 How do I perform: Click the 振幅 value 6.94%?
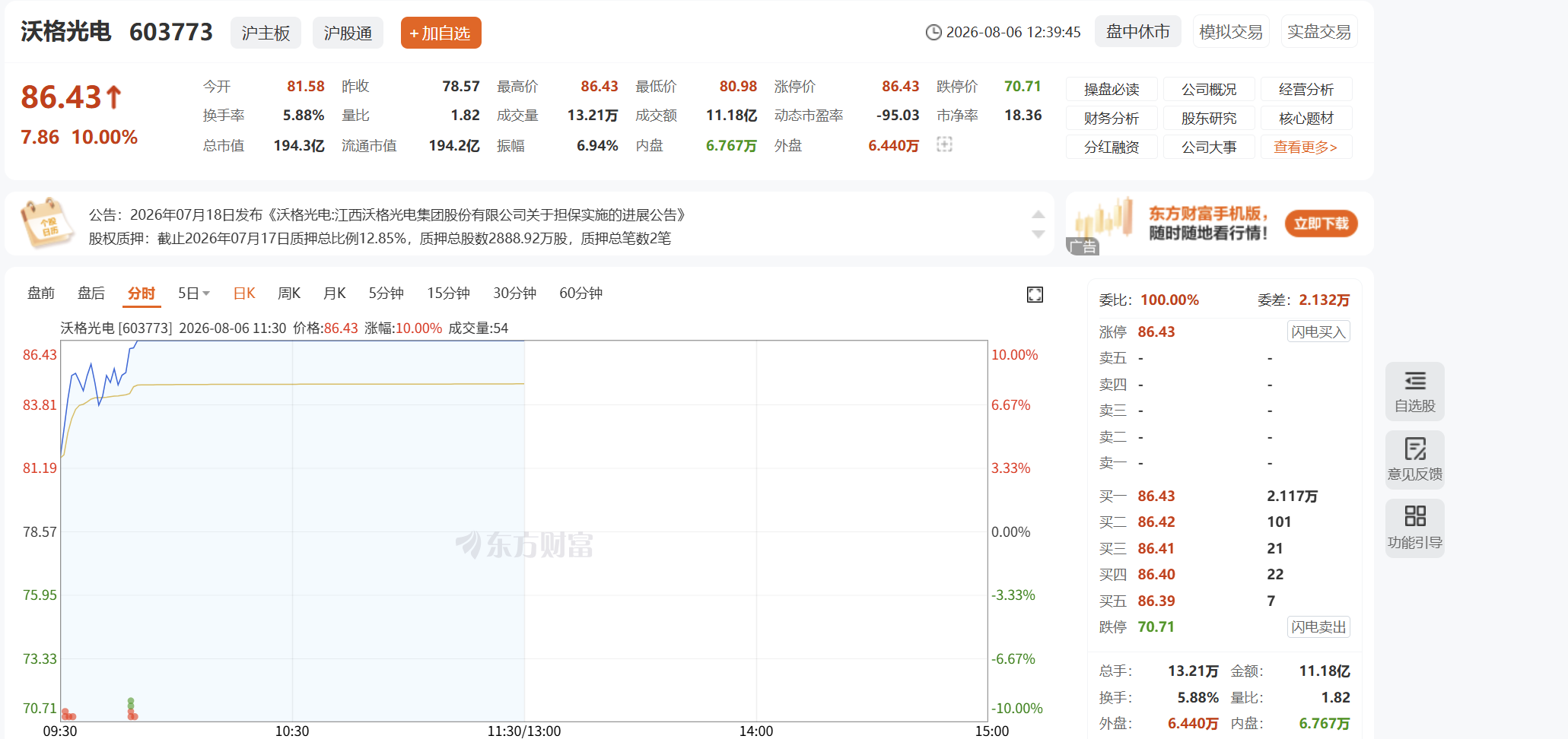point(597,145)
